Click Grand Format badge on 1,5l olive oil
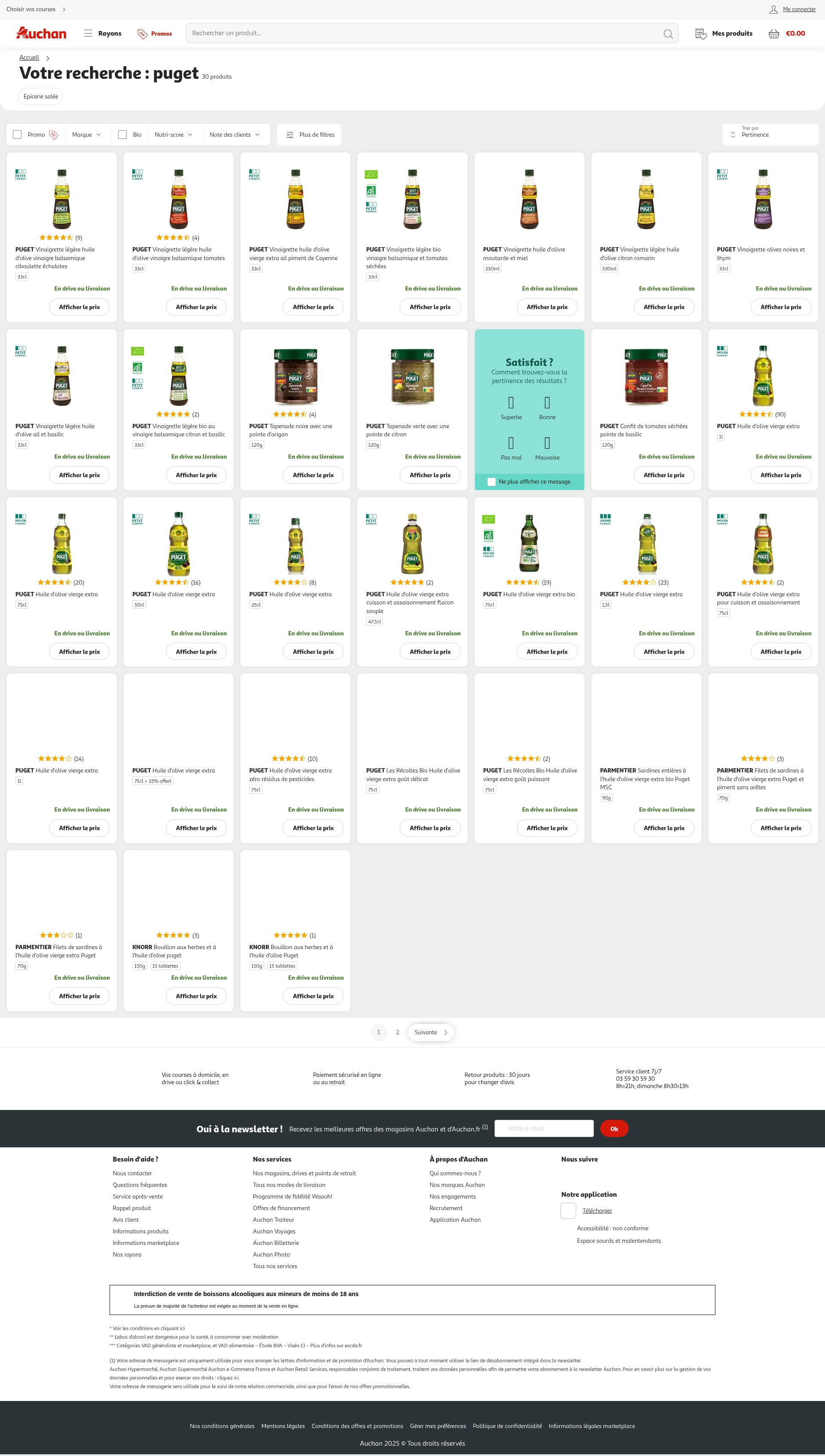The height and width of the screenshot is (1456, 825). [605, 519]
